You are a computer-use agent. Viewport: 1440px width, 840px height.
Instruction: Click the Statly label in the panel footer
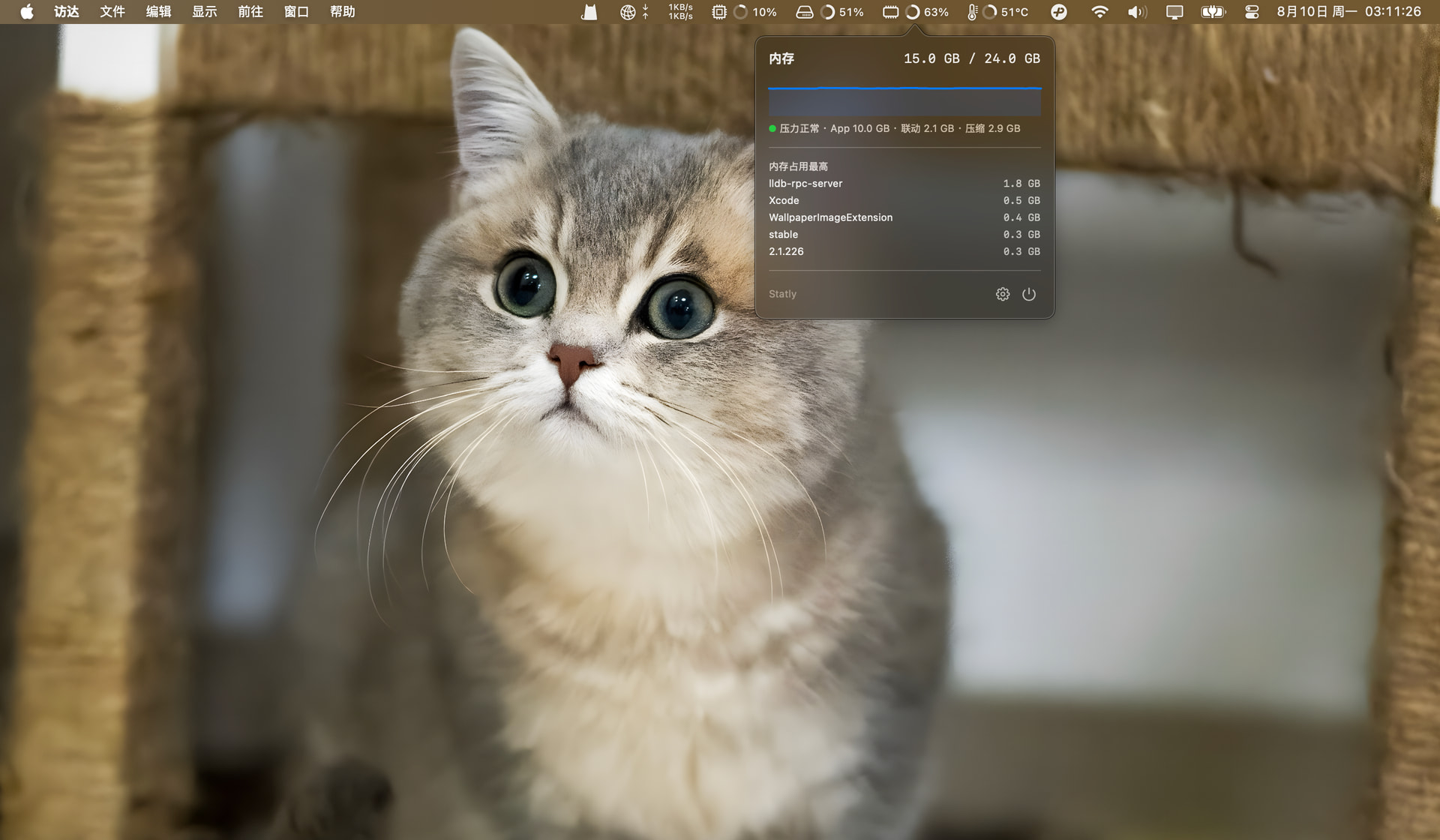(x=782, y=294)
